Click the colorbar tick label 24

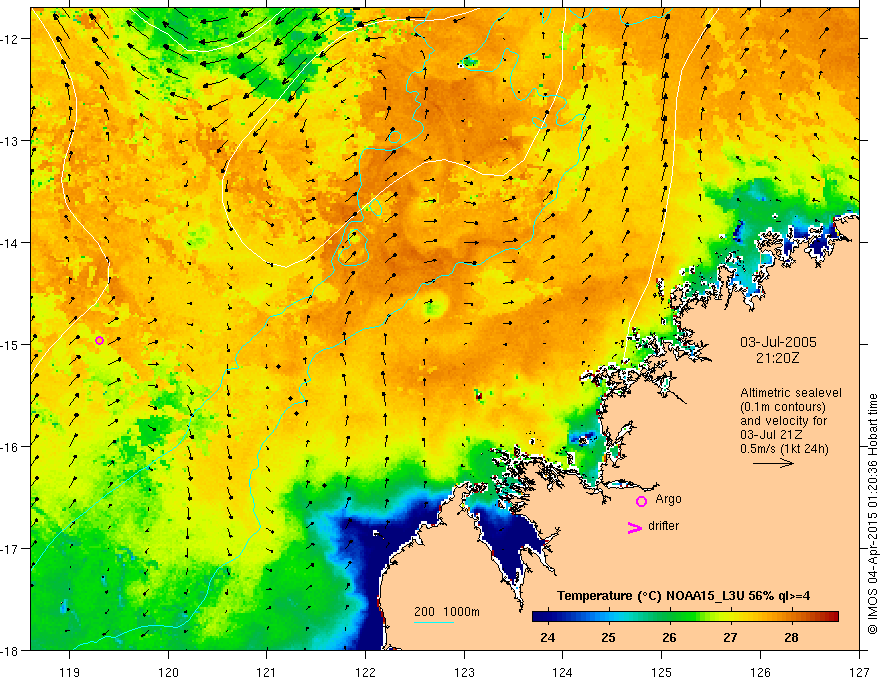click(548, 637)
